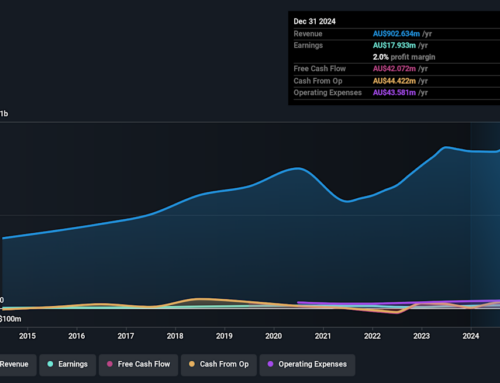
Task: Click the pink Free Cash Flow dot
Action: (110, 364)
